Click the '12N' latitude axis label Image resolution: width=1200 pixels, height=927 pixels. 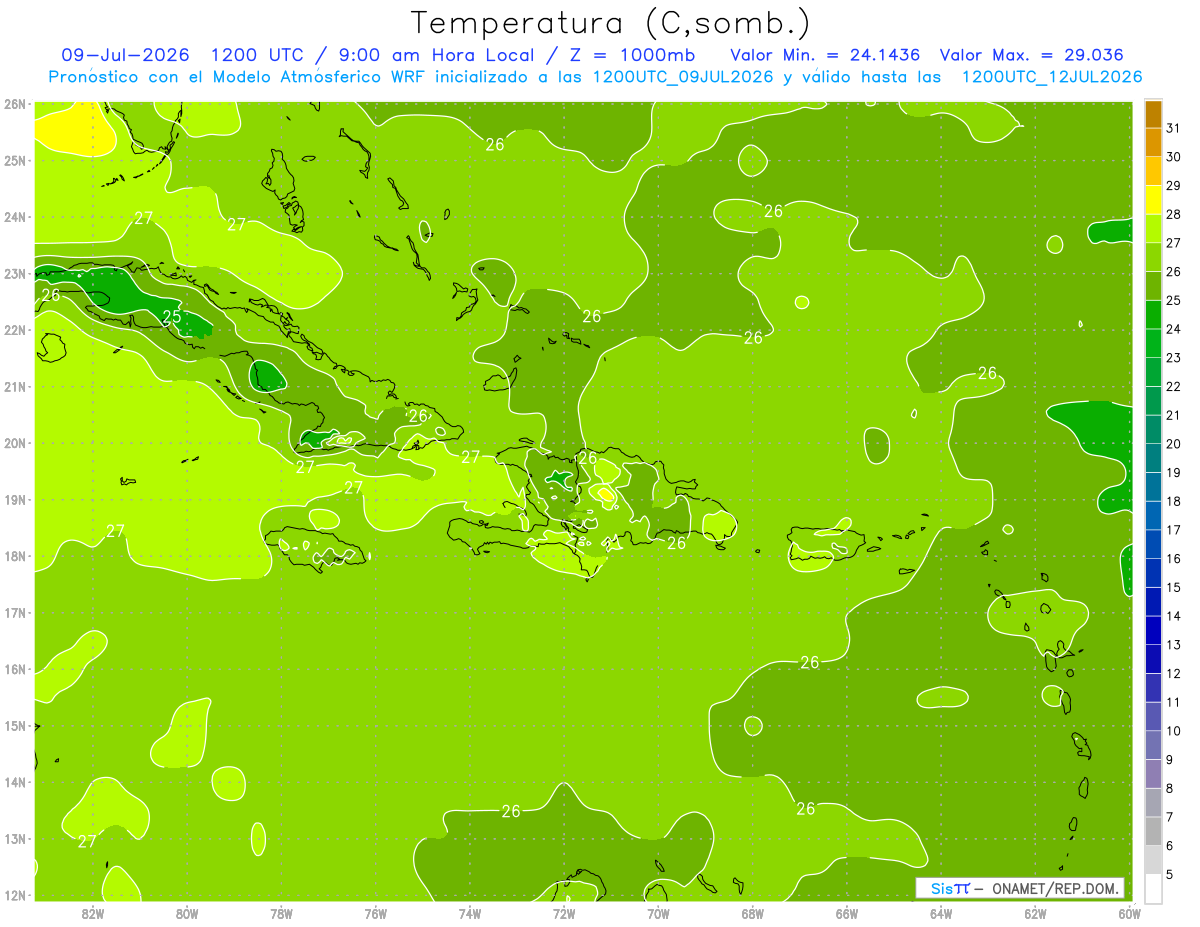pos(15,895)
